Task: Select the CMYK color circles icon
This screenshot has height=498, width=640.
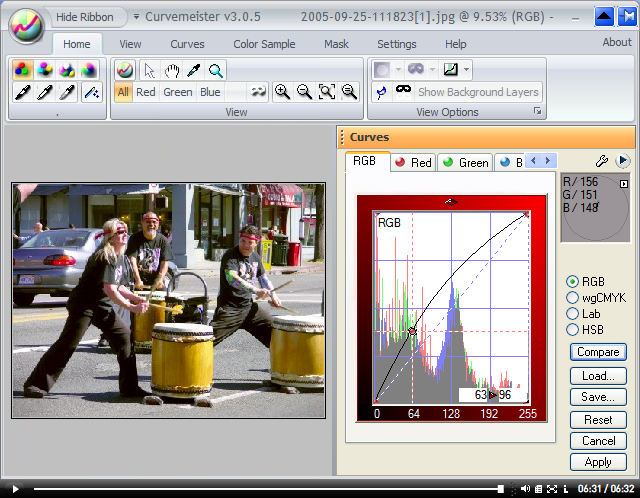Action: click(44, 70)
